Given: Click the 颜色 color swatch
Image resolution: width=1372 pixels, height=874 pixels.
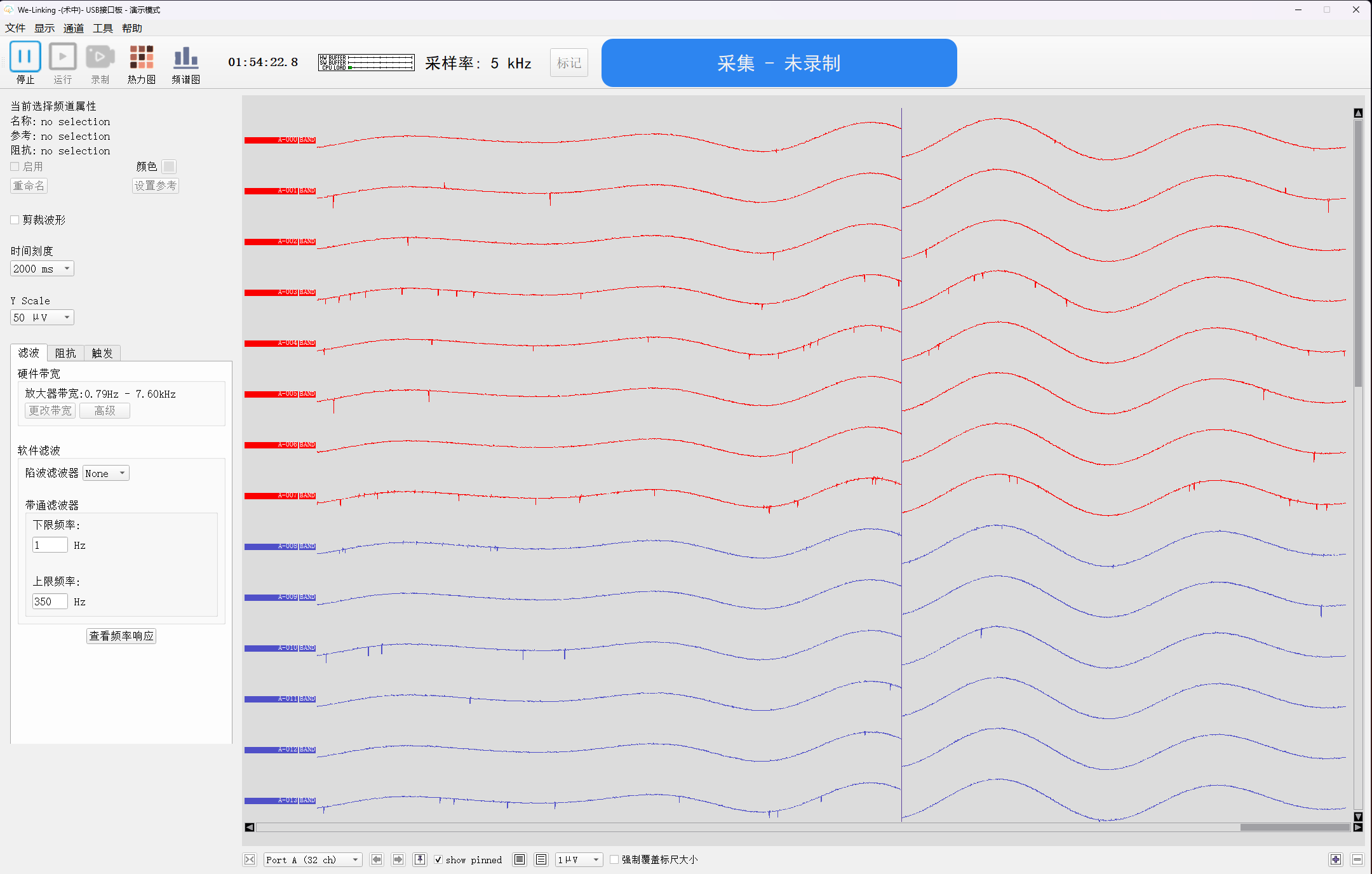Looking at the screenshot, I should (x=169, y=166).
